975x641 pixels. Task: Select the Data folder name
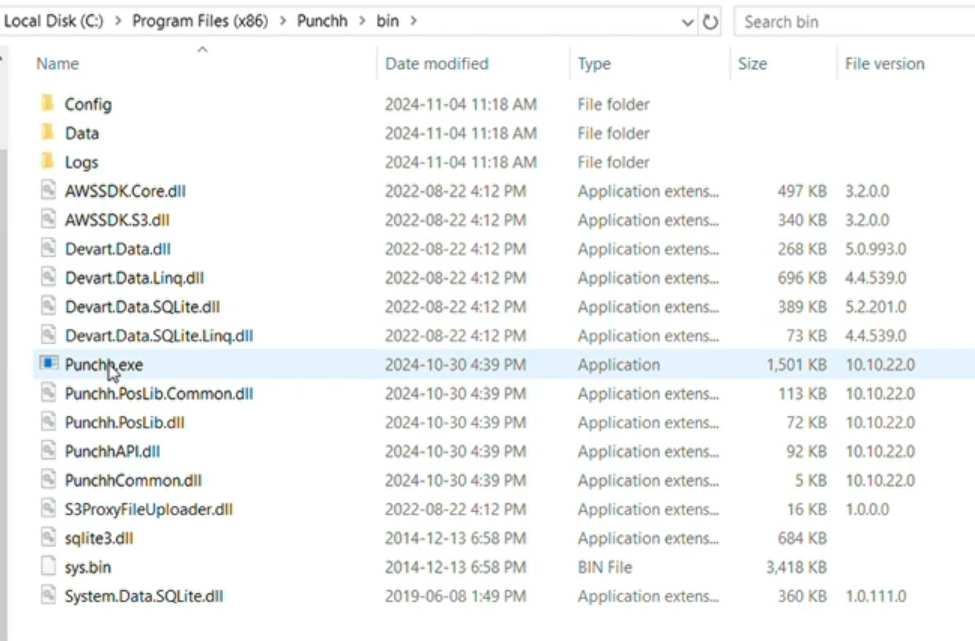coord(82,133)
